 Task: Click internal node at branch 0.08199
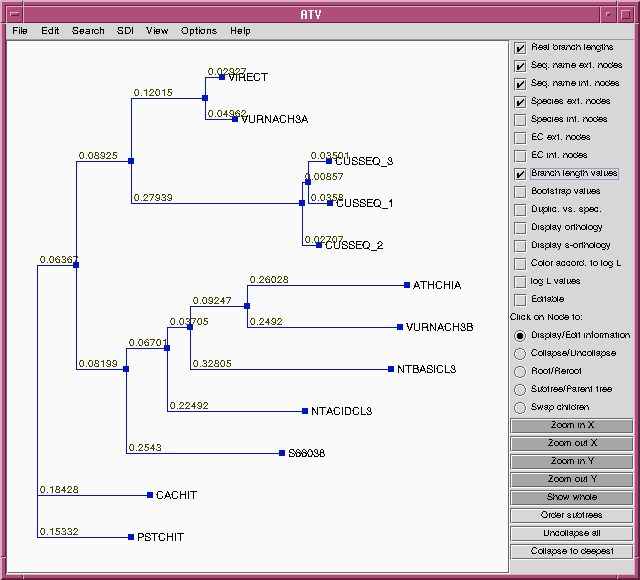pyautogui.click(x=126, y=369)
